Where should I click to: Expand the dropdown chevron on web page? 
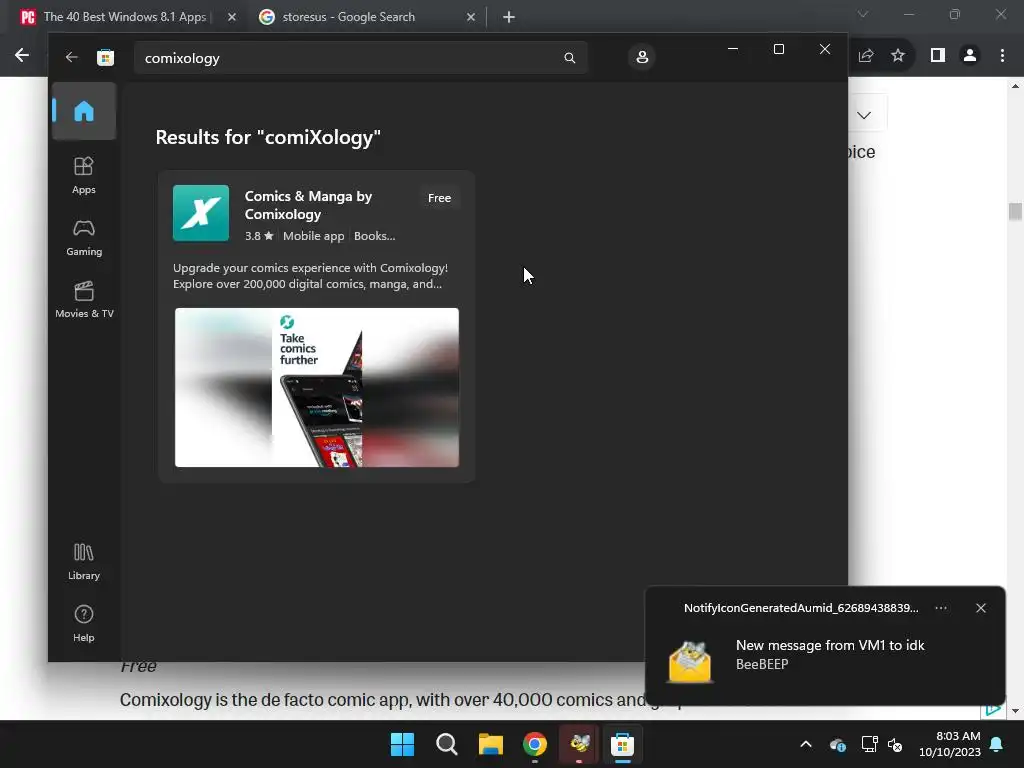tap(864, 115)
